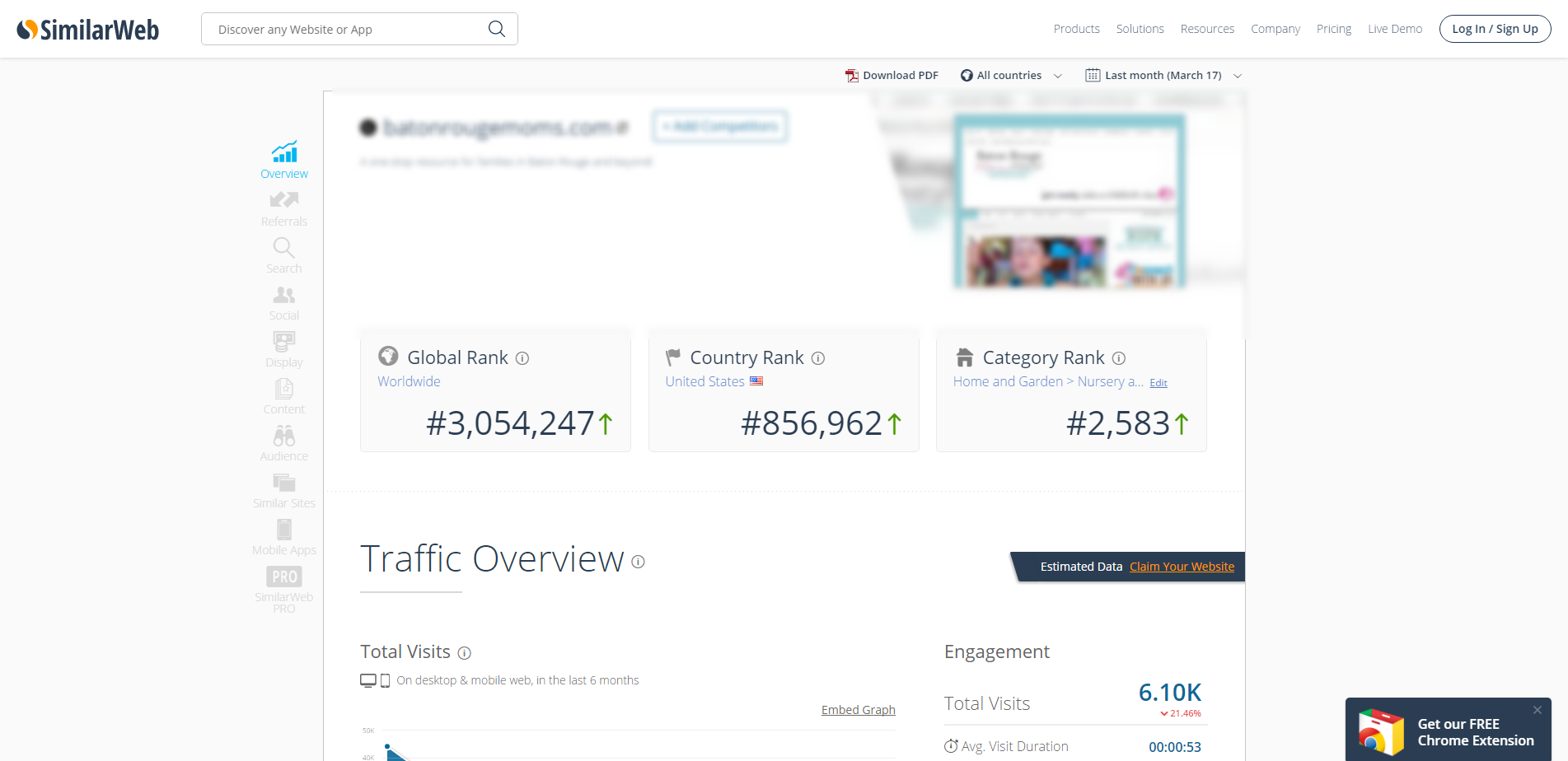Click the Total Visits info icon

click(465, 653)
